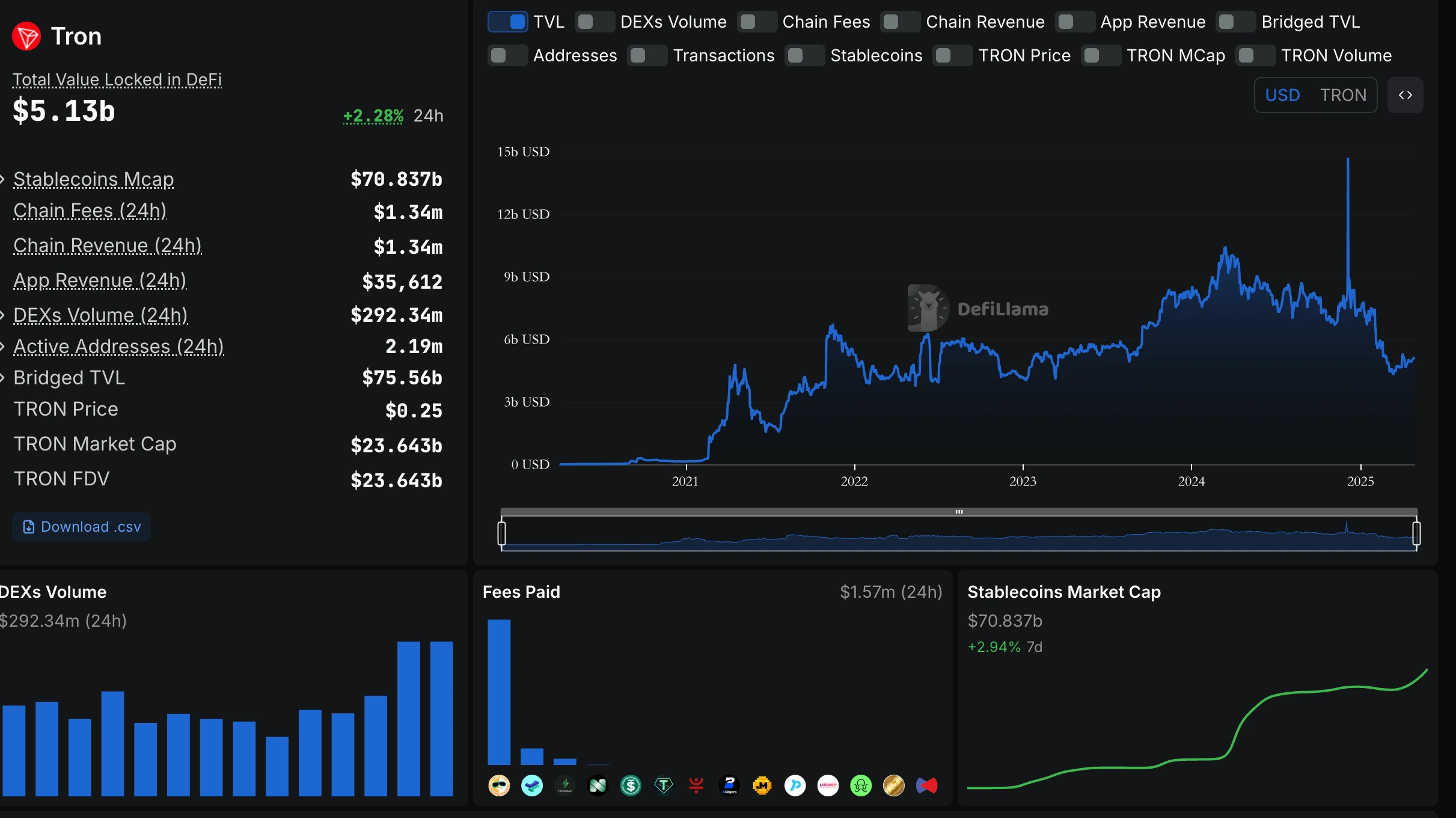Screen dimensions: 1456x818
Task: Click the green octopus protocol icon
Action: tap(861, 785)
